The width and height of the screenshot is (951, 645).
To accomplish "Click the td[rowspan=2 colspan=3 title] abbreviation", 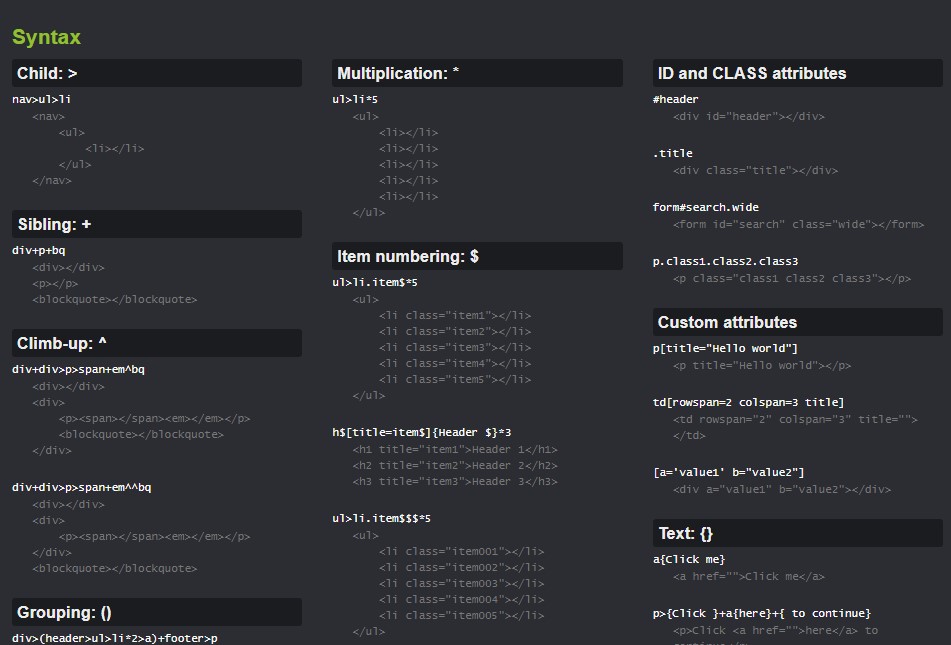I will [x=748, y=402].
